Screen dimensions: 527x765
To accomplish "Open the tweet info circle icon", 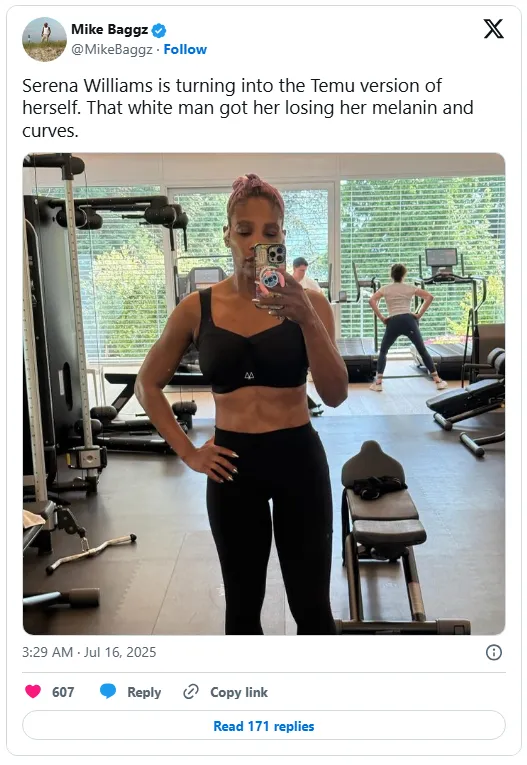I will [x=494, y=652].
